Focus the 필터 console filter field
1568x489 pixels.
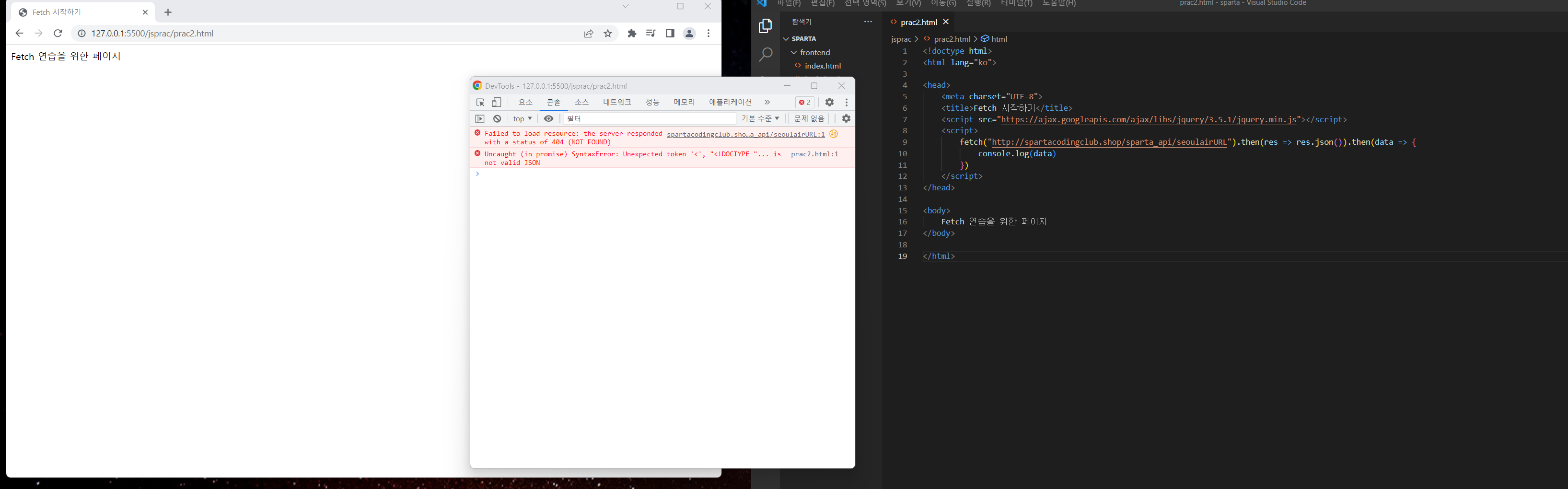point(650,119)
